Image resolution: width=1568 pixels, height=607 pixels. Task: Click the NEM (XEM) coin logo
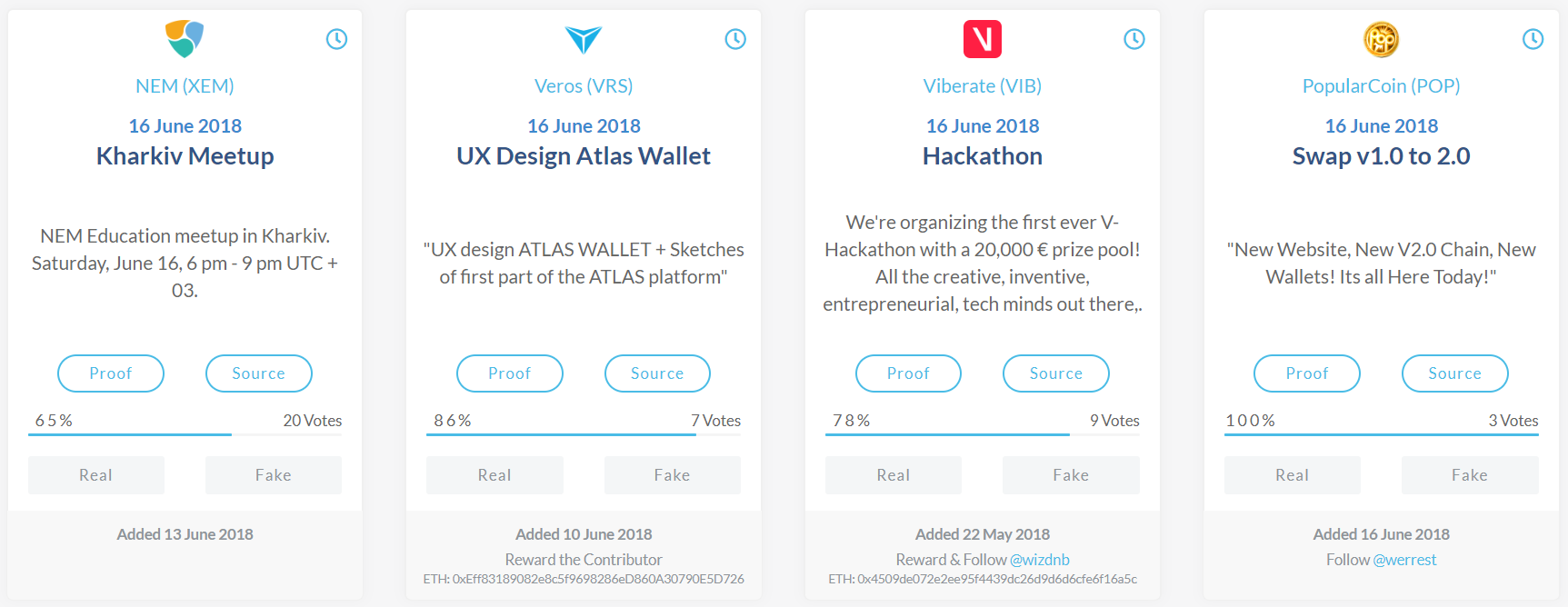pyautogui.click(x=185, y=39)
